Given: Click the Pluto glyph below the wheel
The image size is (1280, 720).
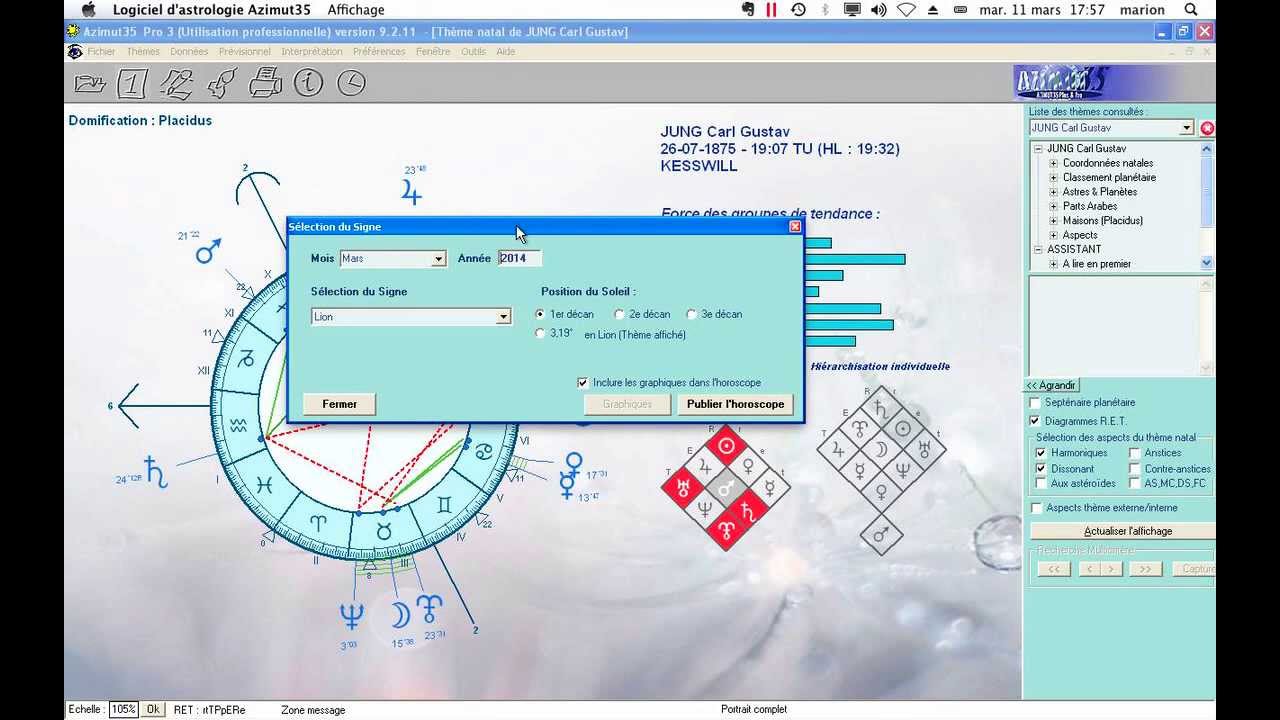Looking at the screenshot, I should pyautogui.click(x=429, y=608).
